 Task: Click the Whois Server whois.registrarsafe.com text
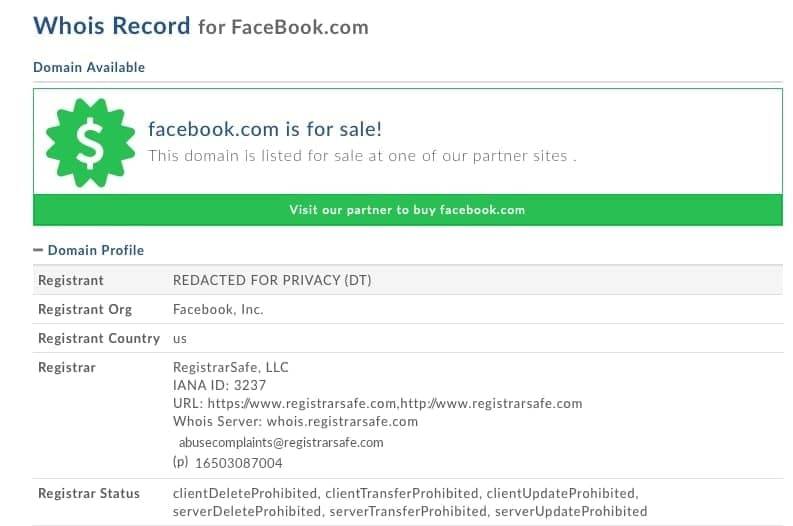click(295, 421)
